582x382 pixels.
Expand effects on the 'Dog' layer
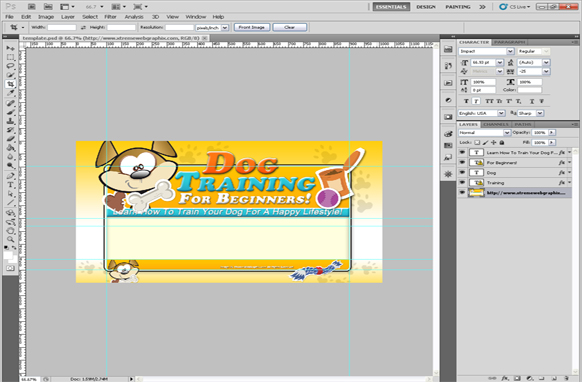(x=570, y=173)
